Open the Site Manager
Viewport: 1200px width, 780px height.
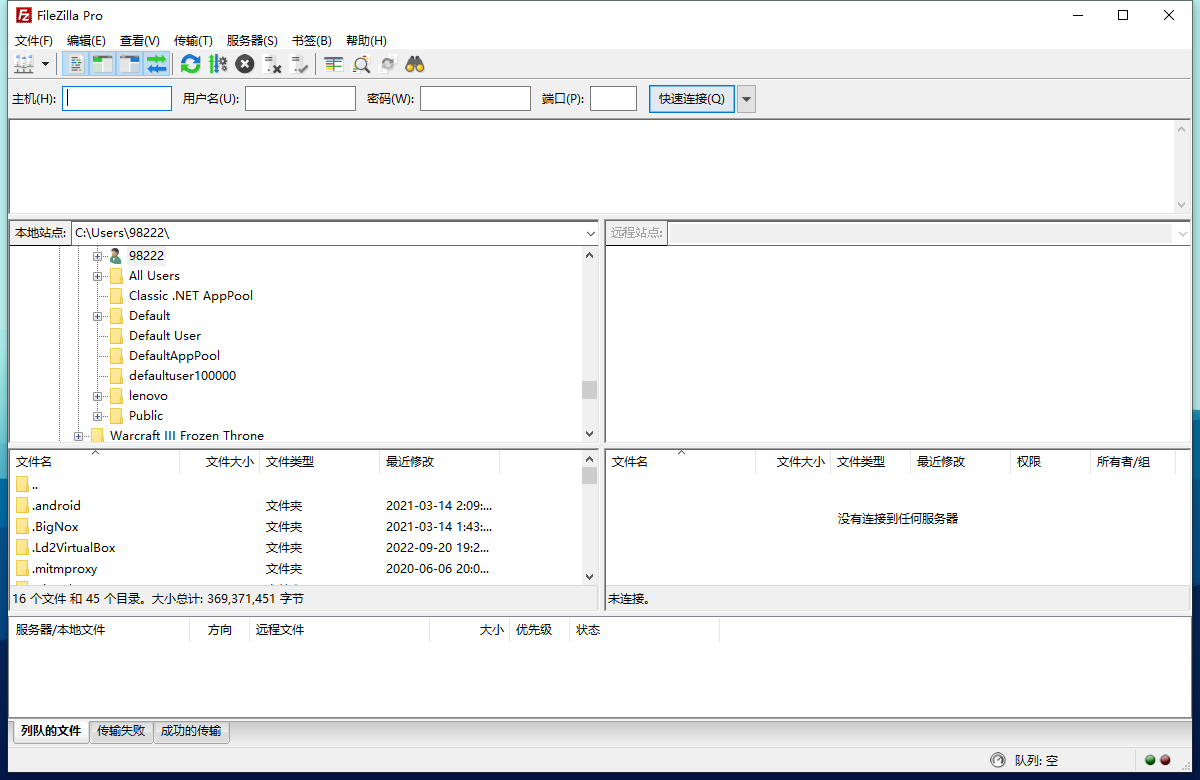(24, 64)
